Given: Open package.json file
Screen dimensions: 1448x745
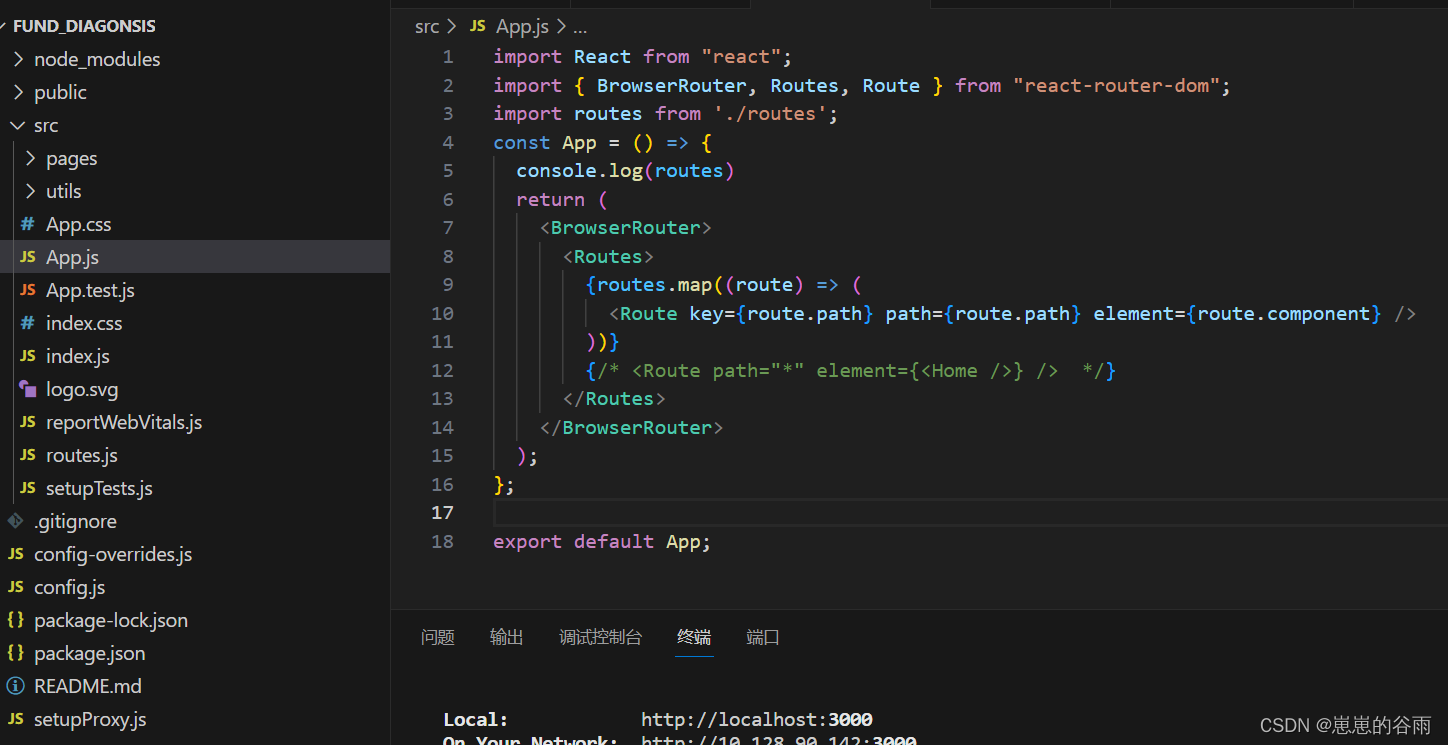Looking at the screenshot, I should tap(195, 653).
